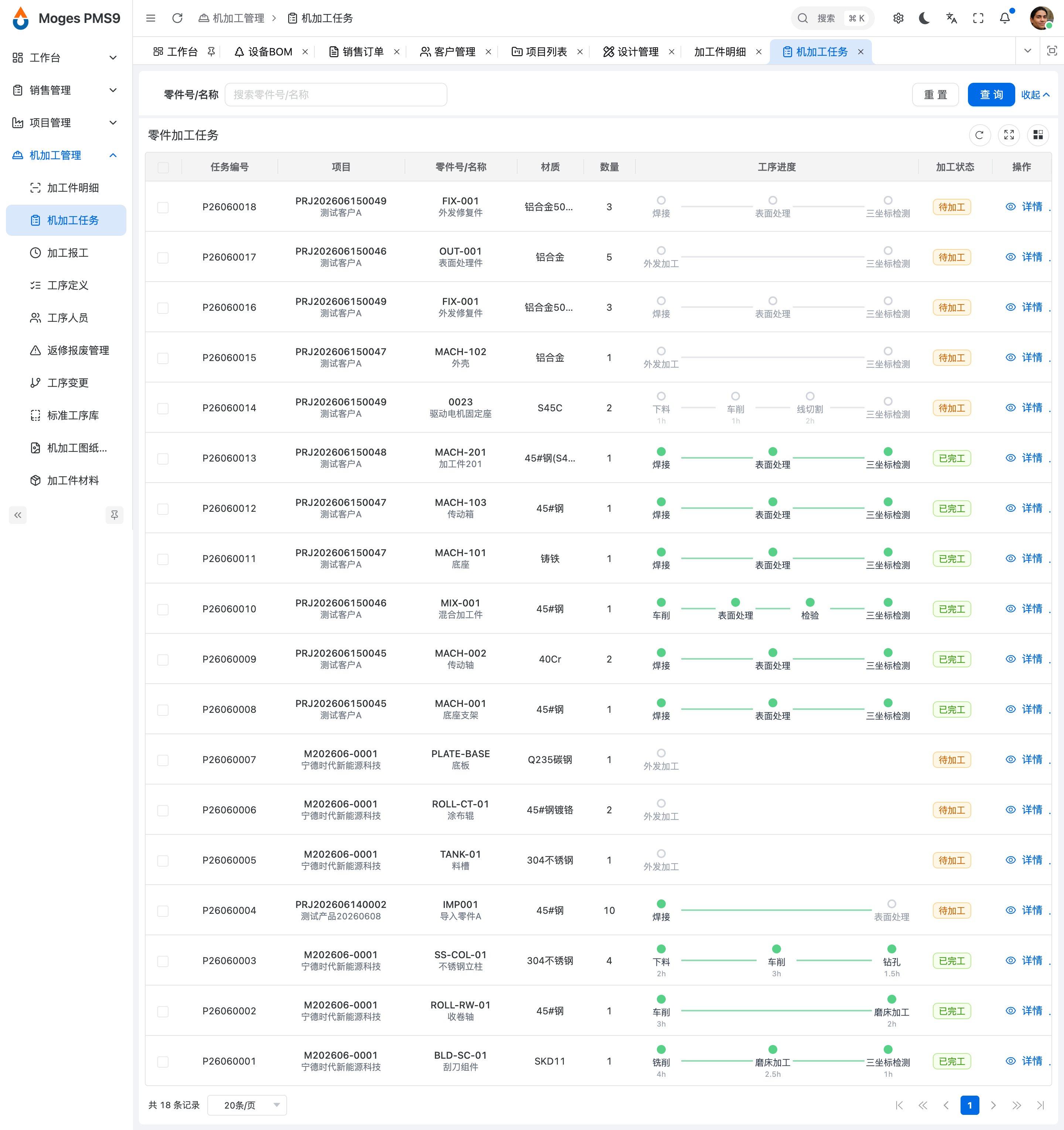
Task: Open the notifications bell
Action: click(x=1005, y=18)
